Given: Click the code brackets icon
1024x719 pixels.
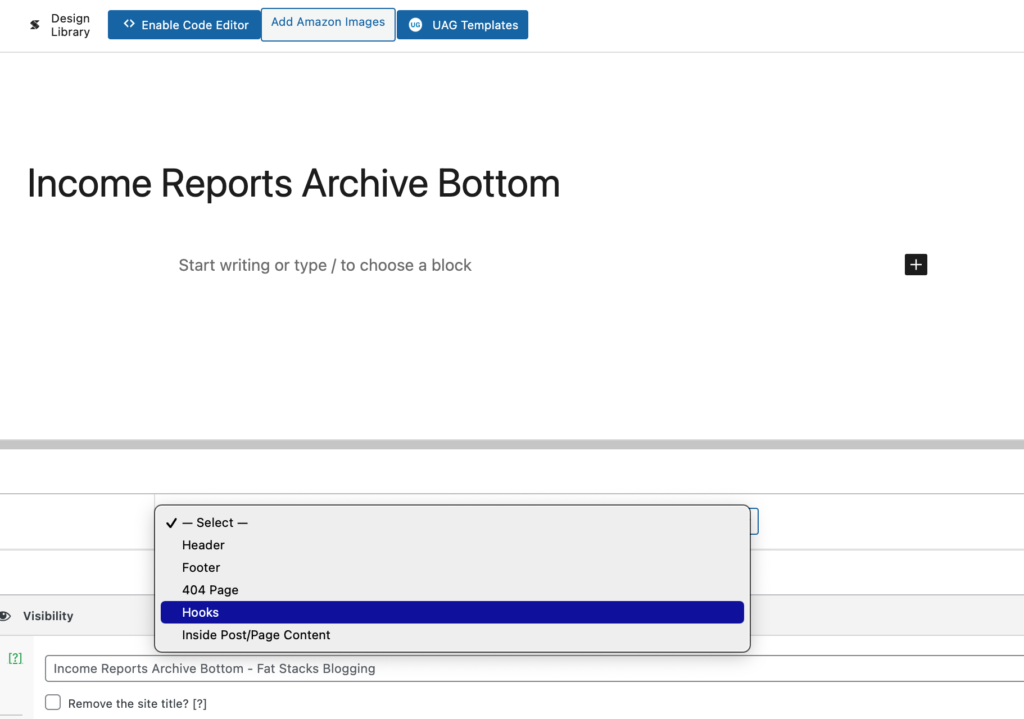Looking at the screenshot, I should [129, 24].
